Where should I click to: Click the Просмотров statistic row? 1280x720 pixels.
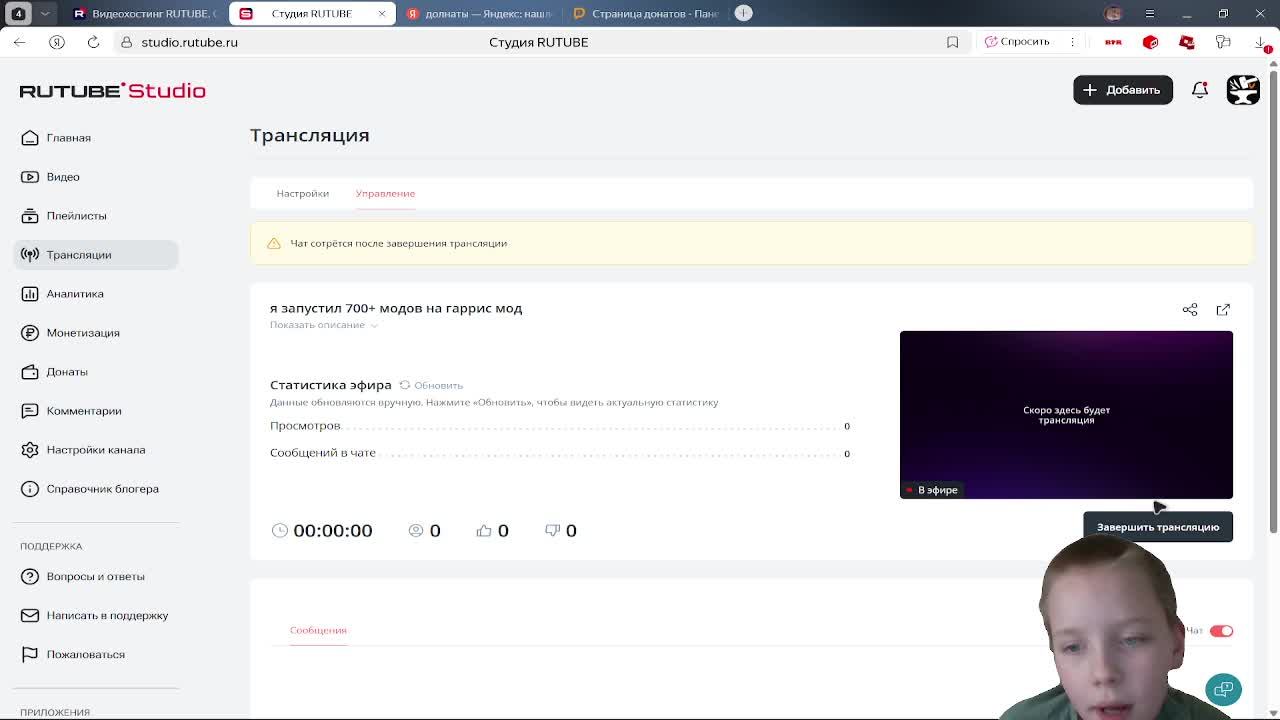tap(560, 426)
